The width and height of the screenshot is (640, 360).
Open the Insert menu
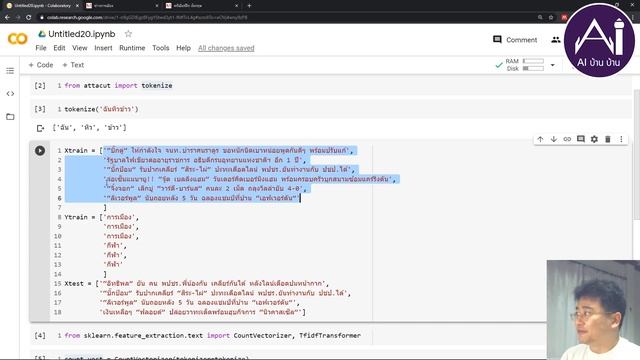(103, 48)
